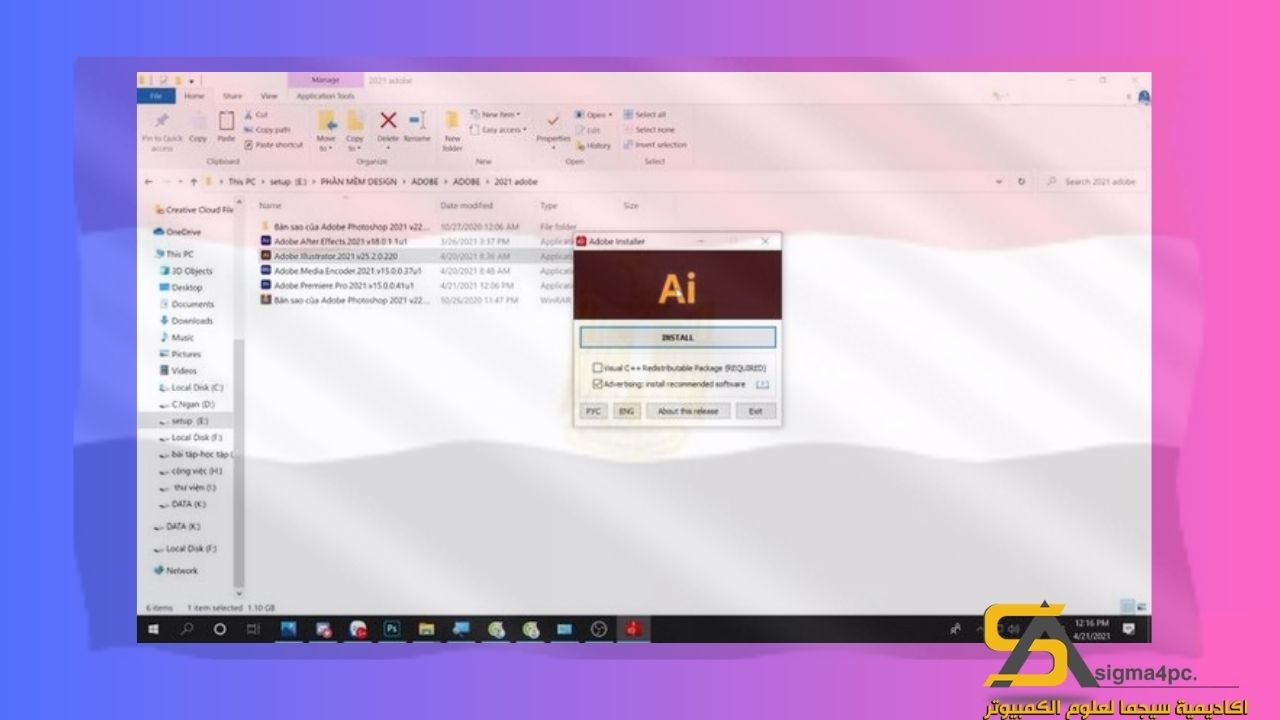Open Photoshop from the taskbar
This screenshot has height=720, width=1280.
392,629
